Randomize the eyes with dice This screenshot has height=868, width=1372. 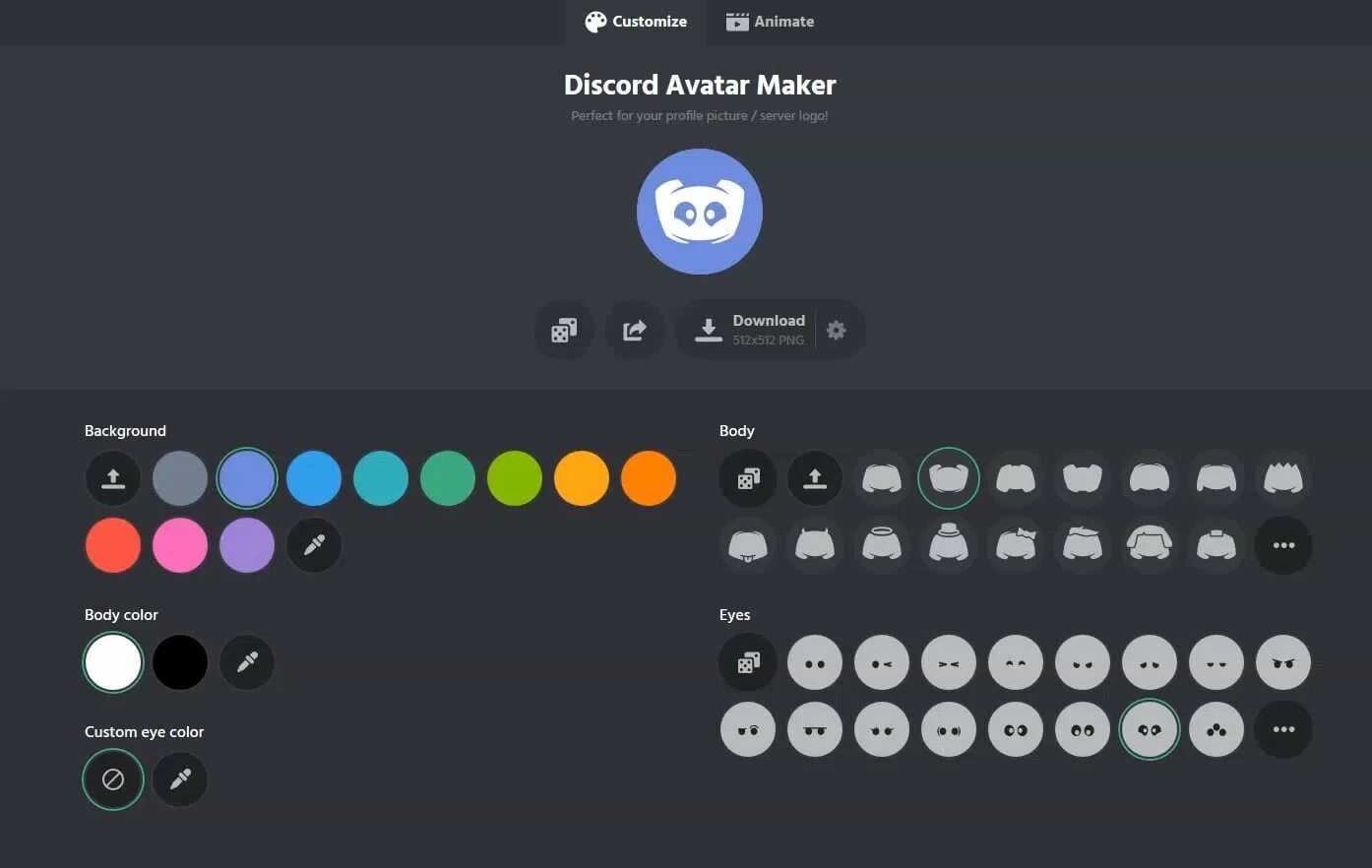tap(748, 662)
